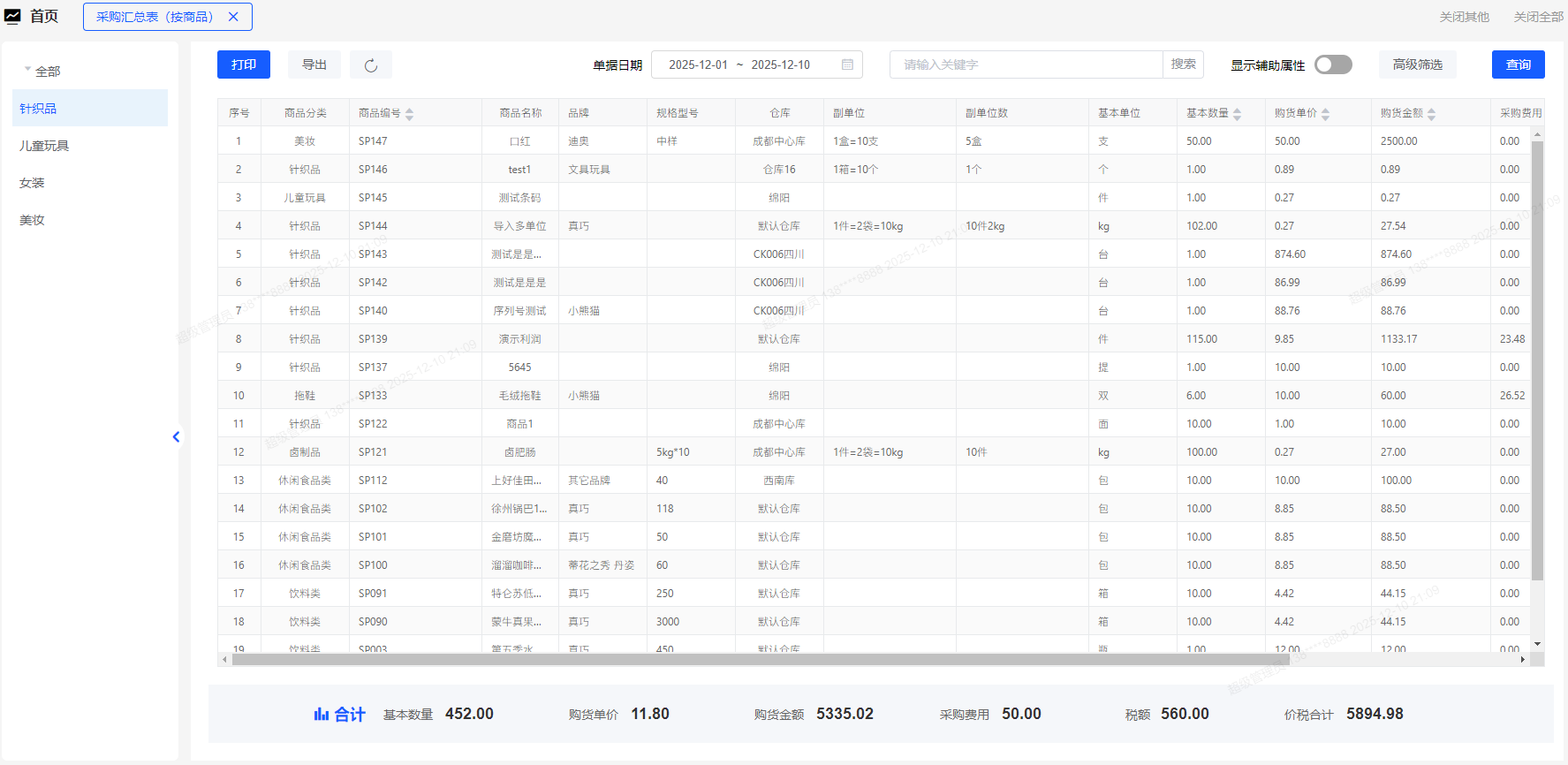Screen dimensions: 1568x765
Task: Select 儿童玩具 category
Action: (44, 146)
